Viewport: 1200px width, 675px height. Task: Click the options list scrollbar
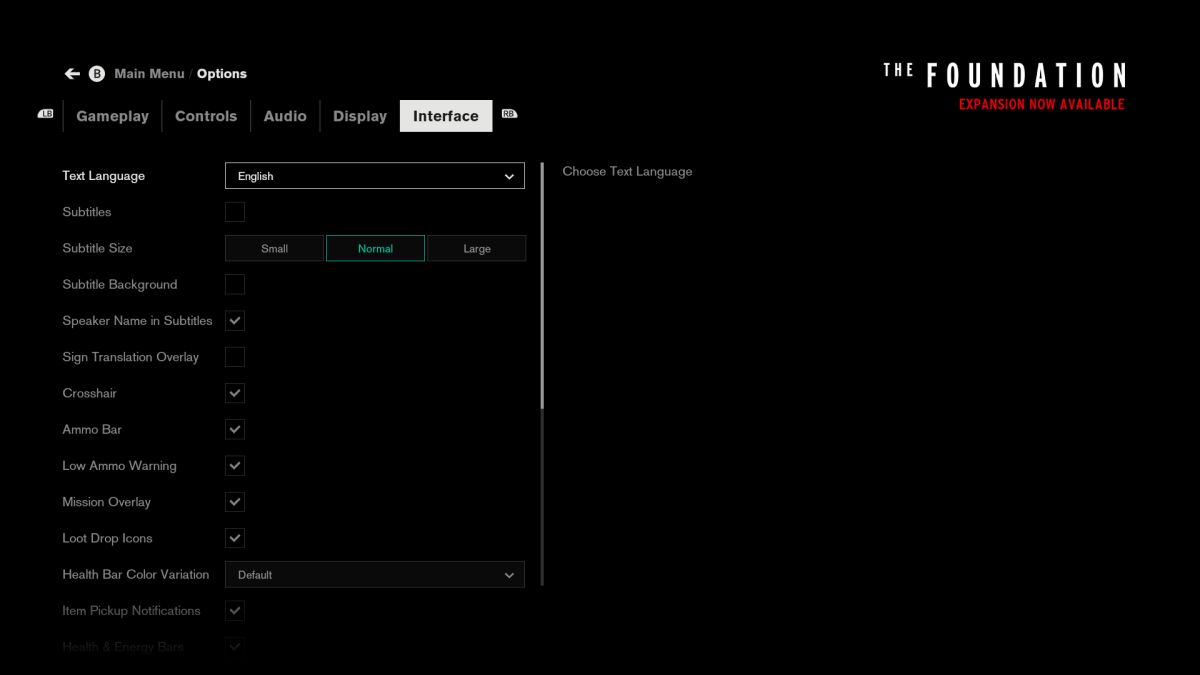pyautogui.click(x=542, y=374)
